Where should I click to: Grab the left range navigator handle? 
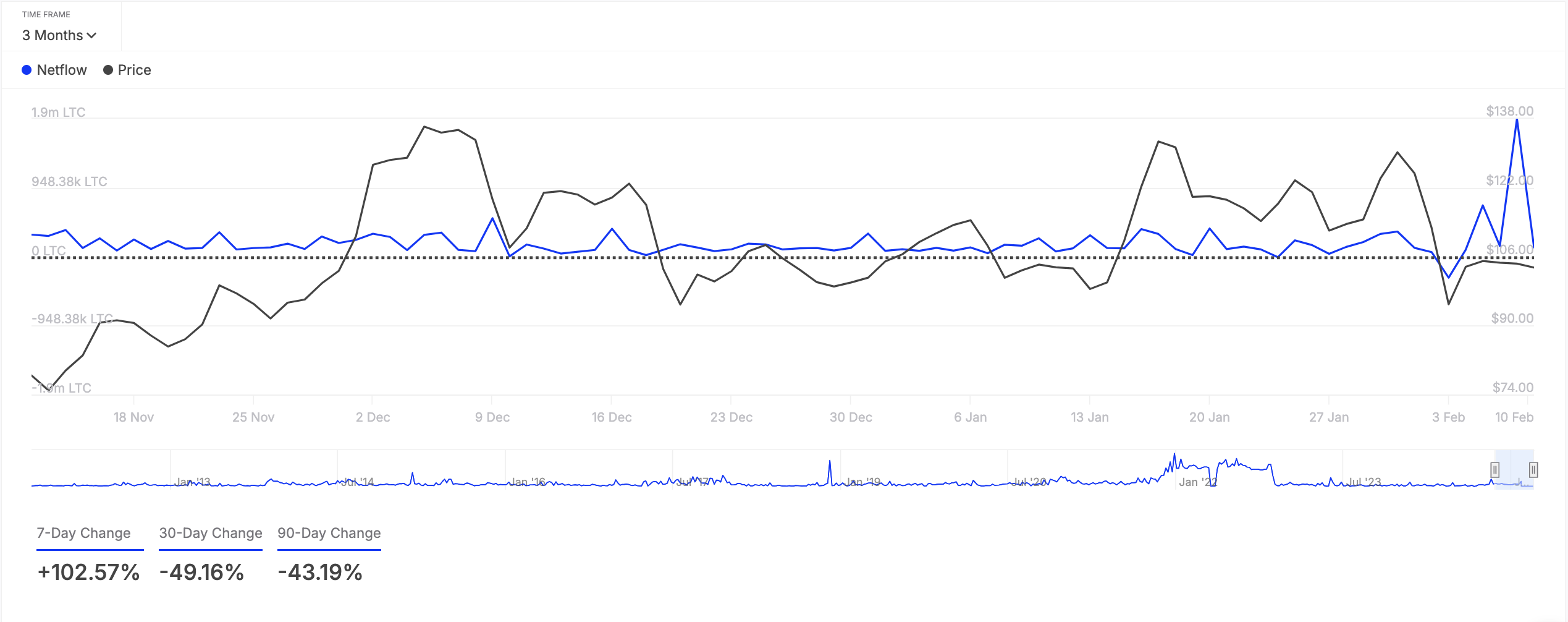click(x=1494, y=470)
